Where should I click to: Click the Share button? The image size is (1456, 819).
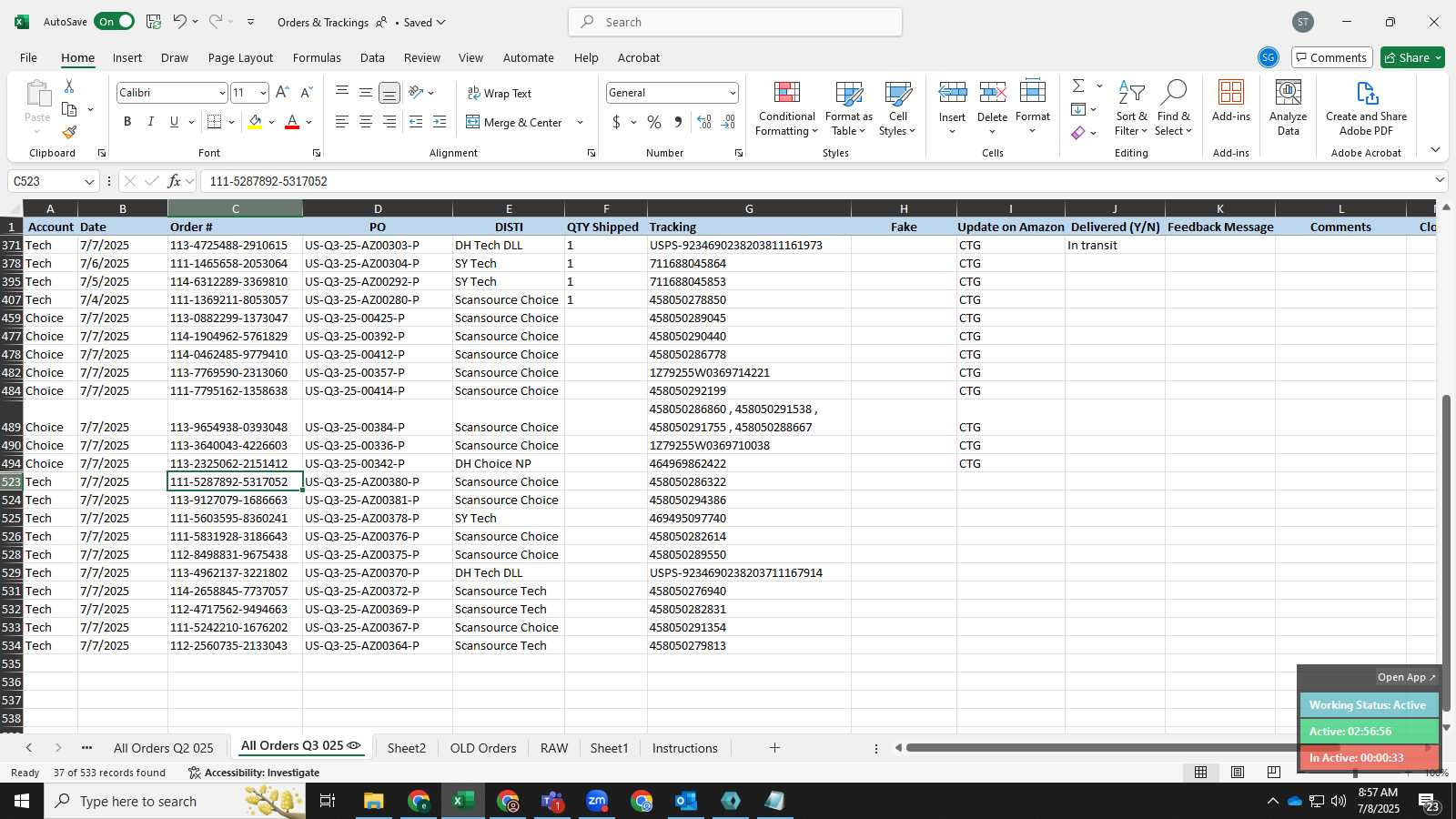[1412, 57]
